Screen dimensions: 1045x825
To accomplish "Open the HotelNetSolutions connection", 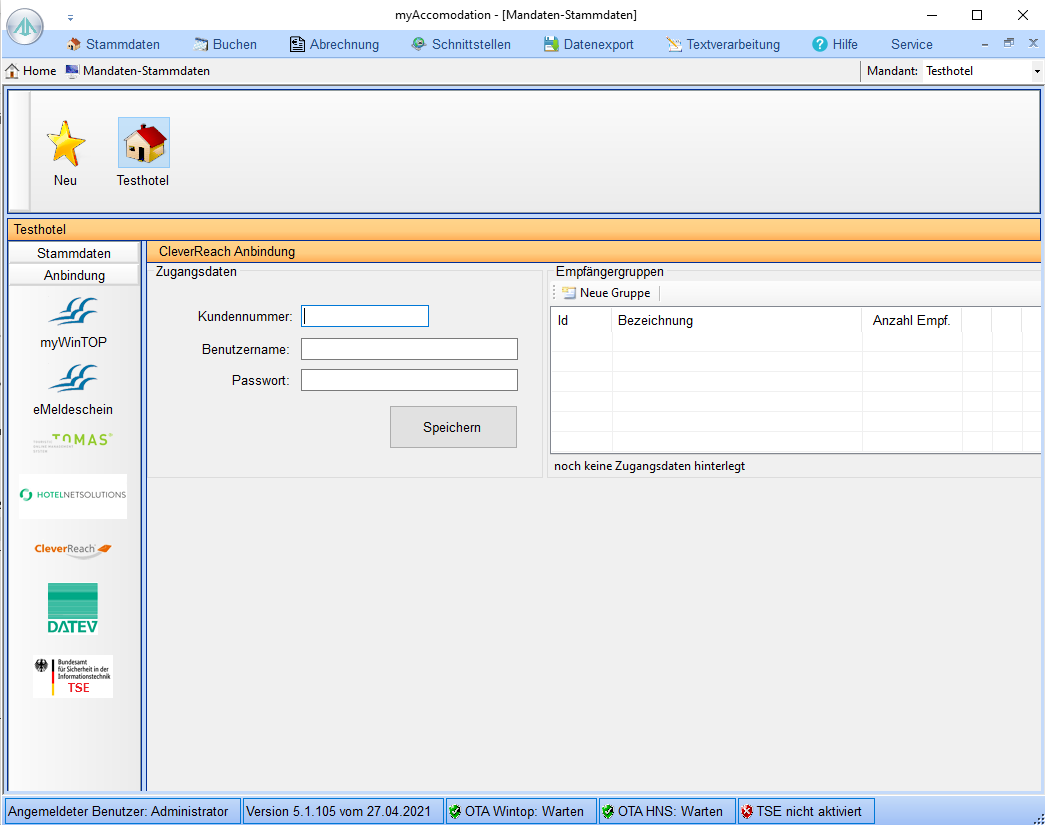I will [73, 495].
